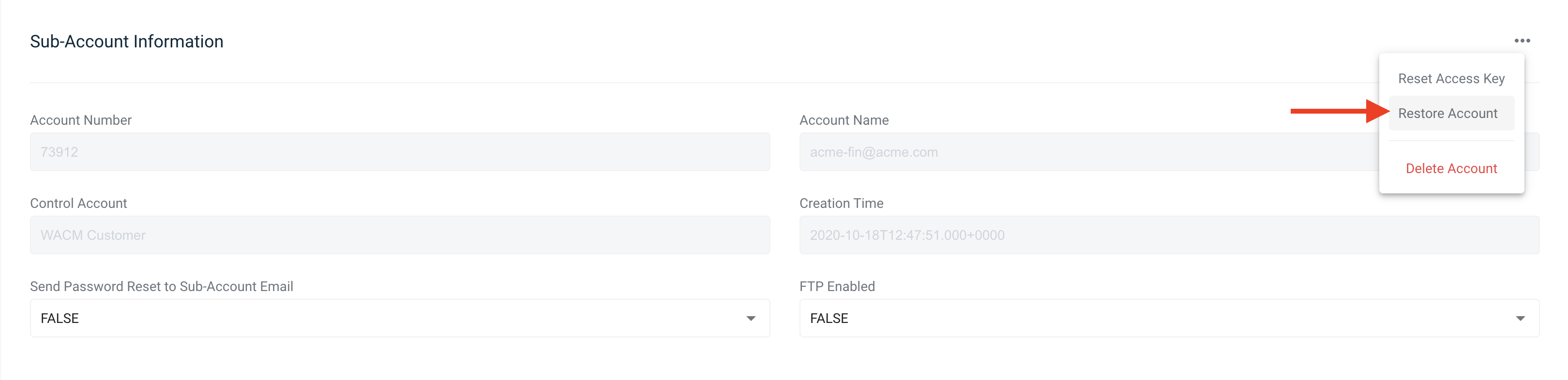Select Reset Access Key from menu

[x=1451, y=78]
